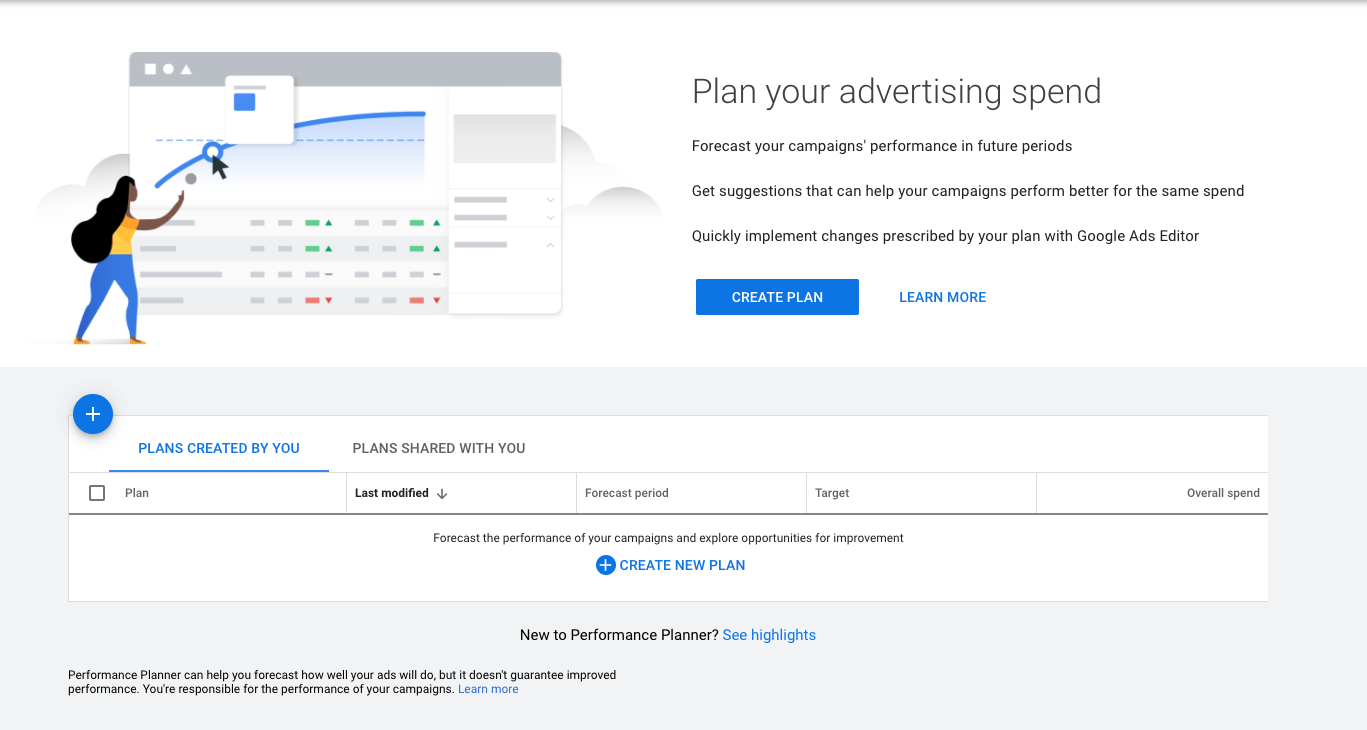
Task: Click the empty-table forecast message text
Action: tap(668, 538)
